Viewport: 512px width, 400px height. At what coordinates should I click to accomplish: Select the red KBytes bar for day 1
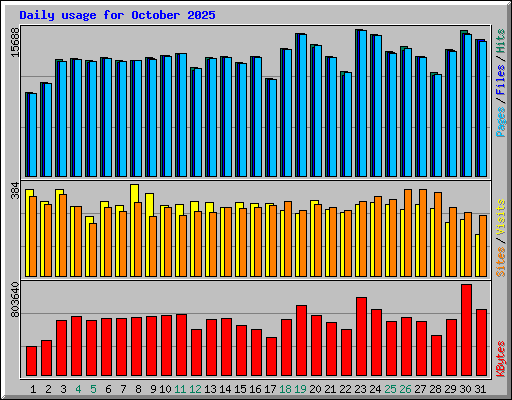31,361
